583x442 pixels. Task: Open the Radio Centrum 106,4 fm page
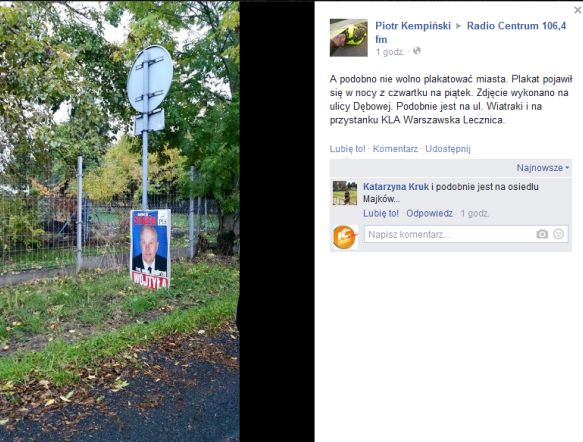point(471,32)
